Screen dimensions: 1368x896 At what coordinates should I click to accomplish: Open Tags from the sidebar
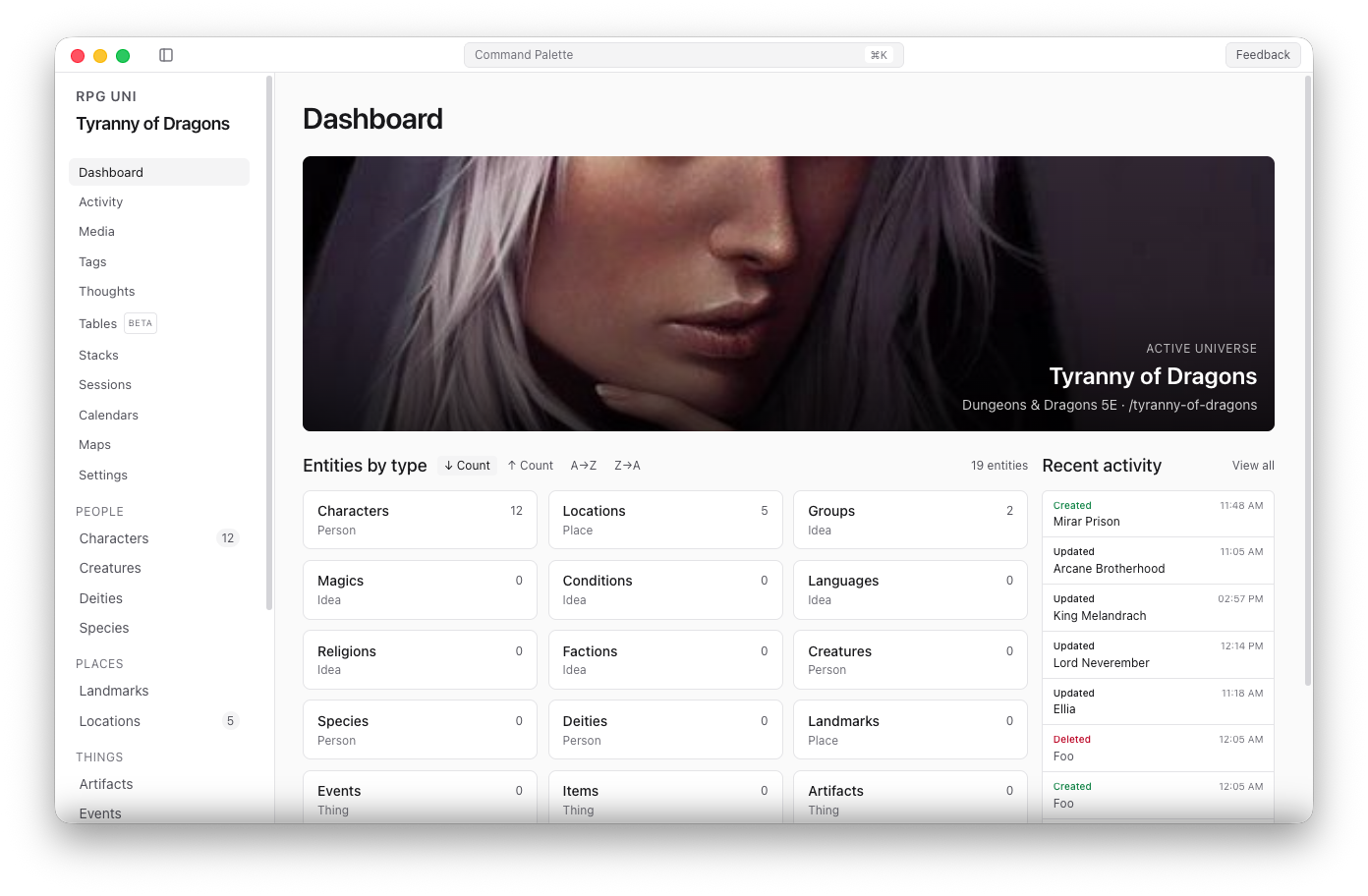159,262
